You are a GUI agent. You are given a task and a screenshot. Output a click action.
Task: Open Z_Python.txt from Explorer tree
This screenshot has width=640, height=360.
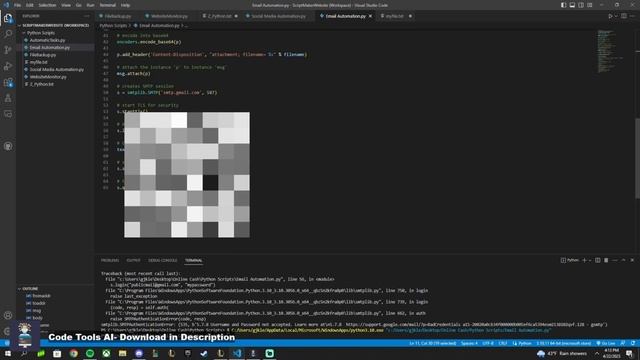[42, 84]
